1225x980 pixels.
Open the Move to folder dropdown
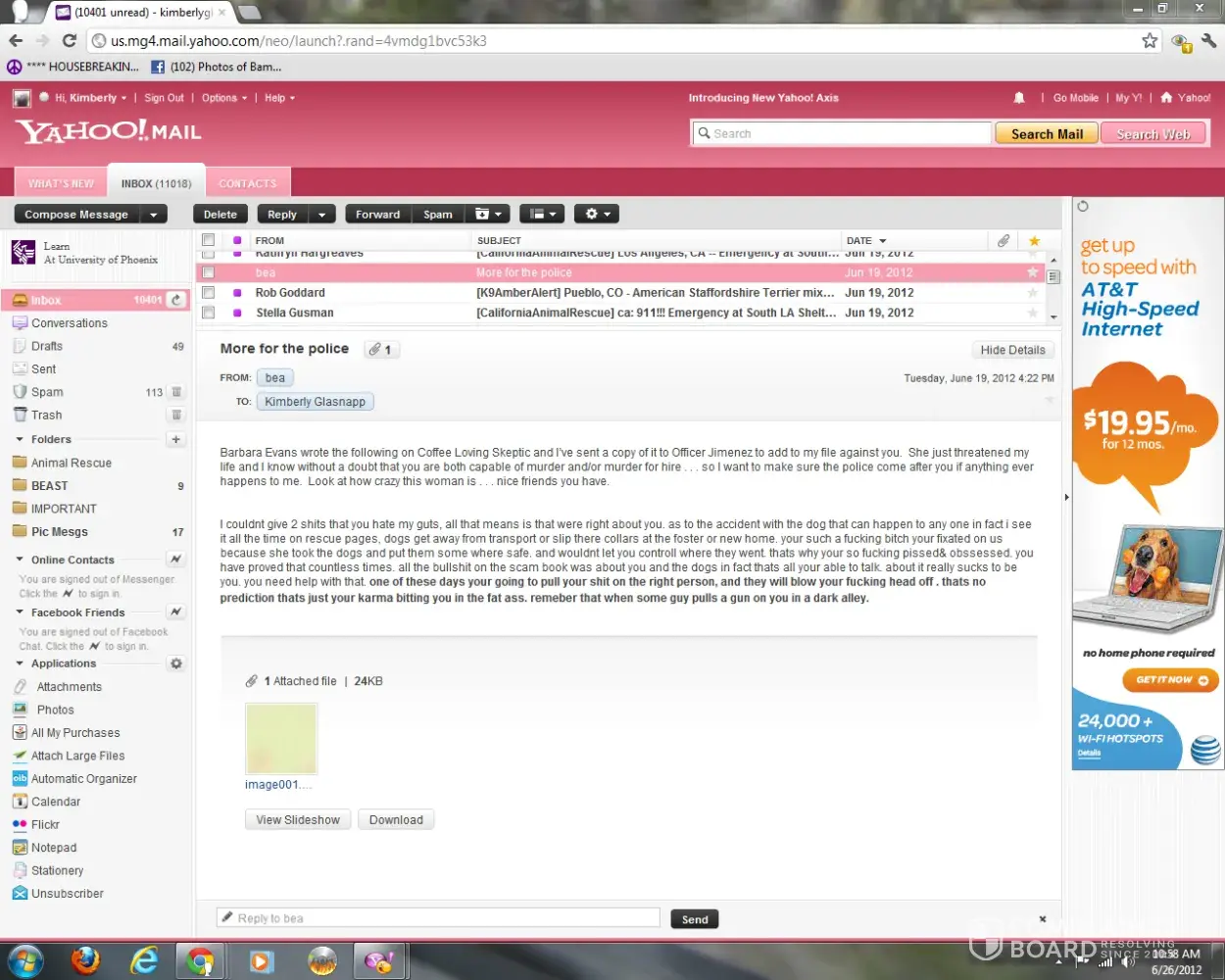pyautogui.click(x=487, y=215)
